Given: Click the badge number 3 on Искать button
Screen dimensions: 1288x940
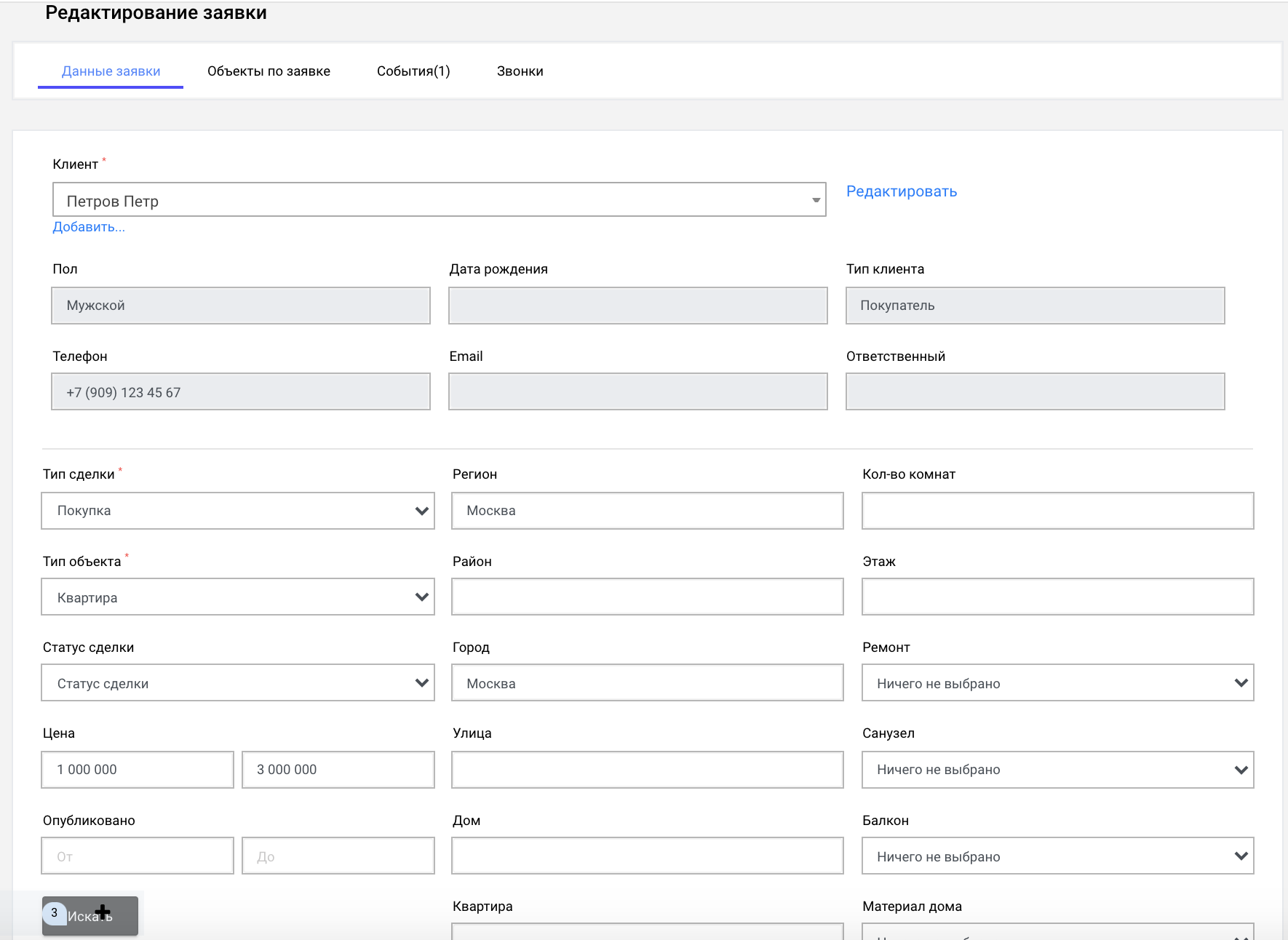Looking at the screenshot, I should [55, 913].
